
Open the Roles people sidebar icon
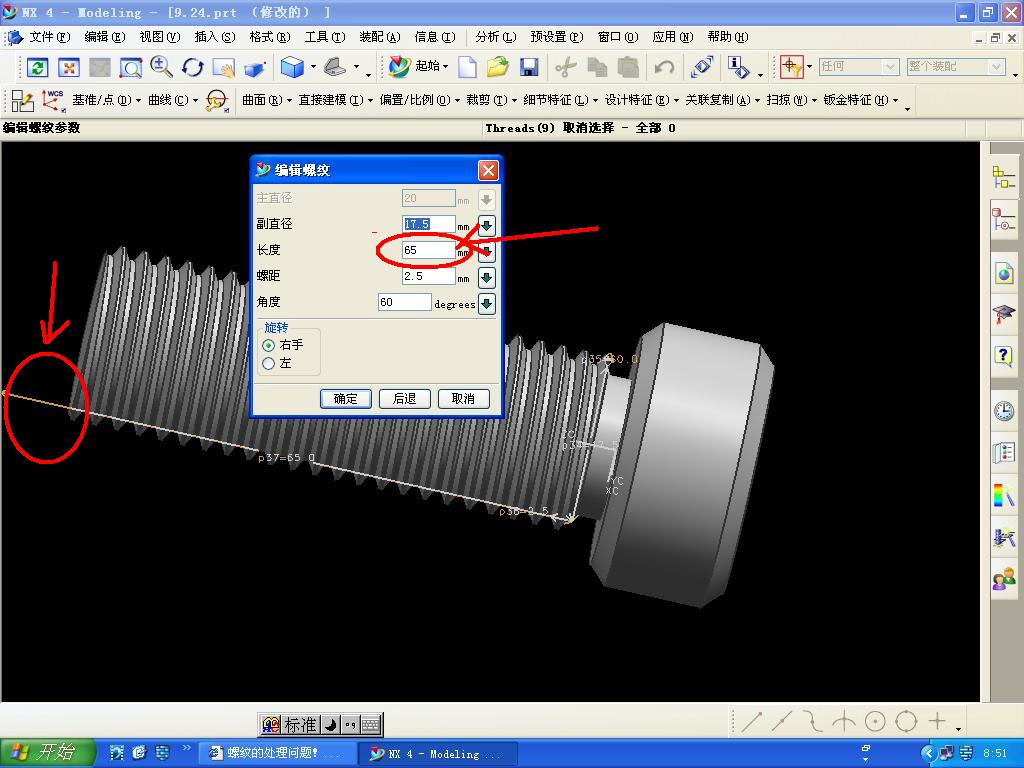tap(1003, 579)
